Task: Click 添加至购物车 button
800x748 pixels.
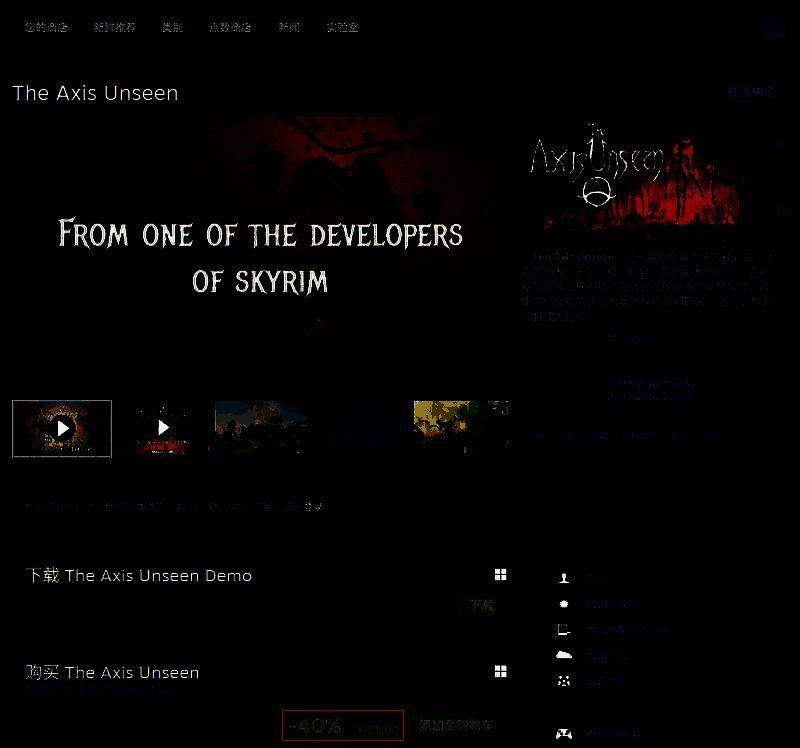Action: (x=456, y=725)
